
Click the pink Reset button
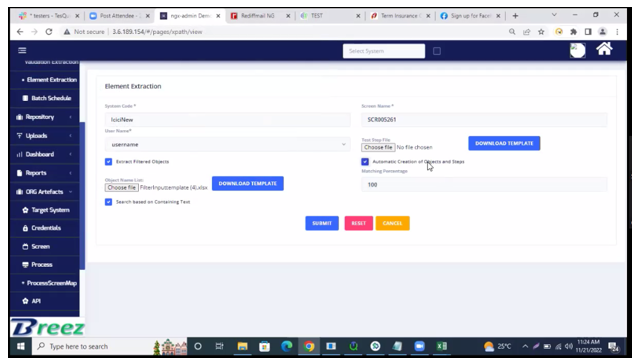click(x=358, y=223)
